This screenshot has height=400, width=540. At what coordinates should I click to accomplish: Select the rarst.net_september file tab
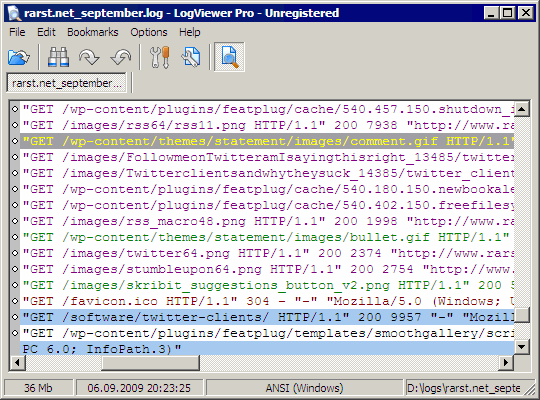tap(66, 83)
